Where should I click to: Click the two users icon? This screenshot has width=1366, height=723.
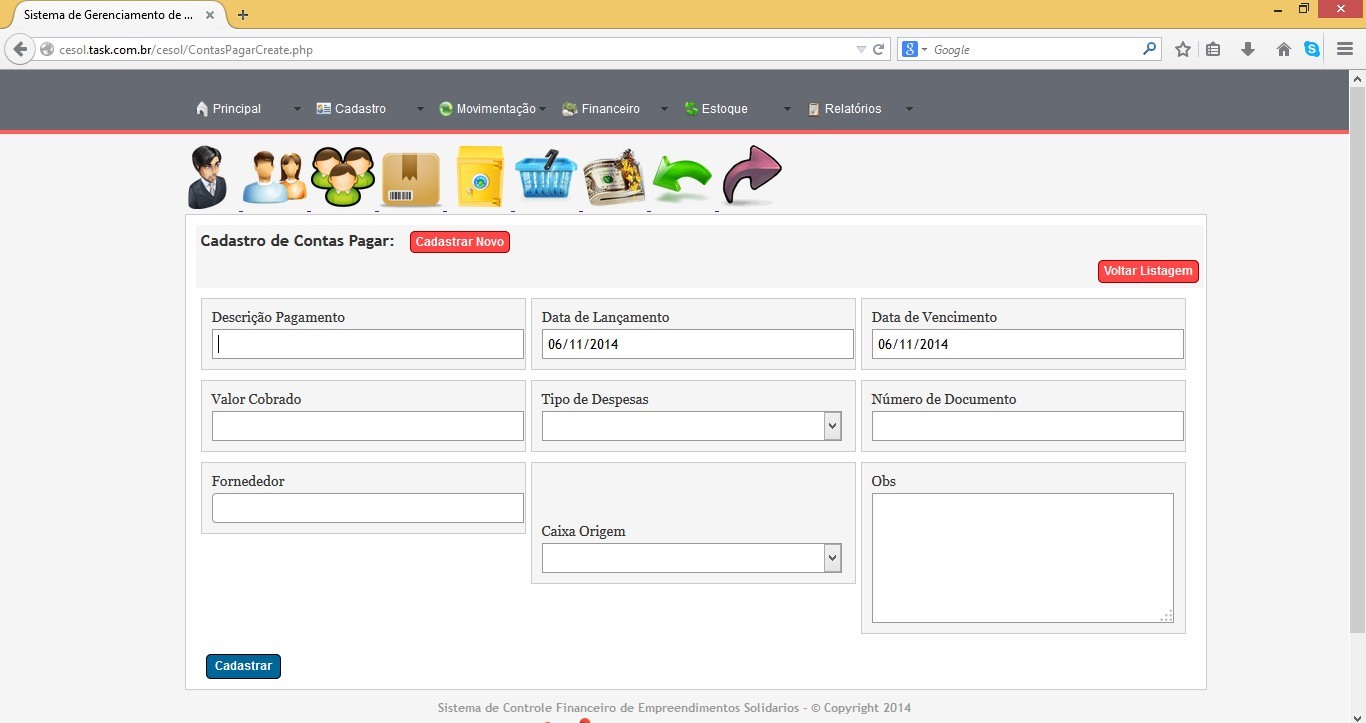[274, 178]
